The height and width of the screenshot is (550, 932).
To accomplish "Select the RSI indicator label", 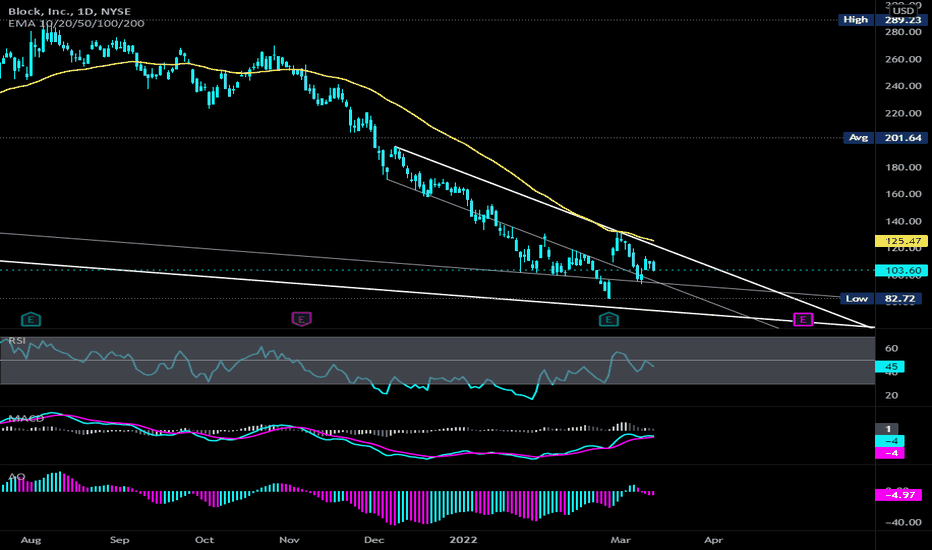I will tap(17, 341).
